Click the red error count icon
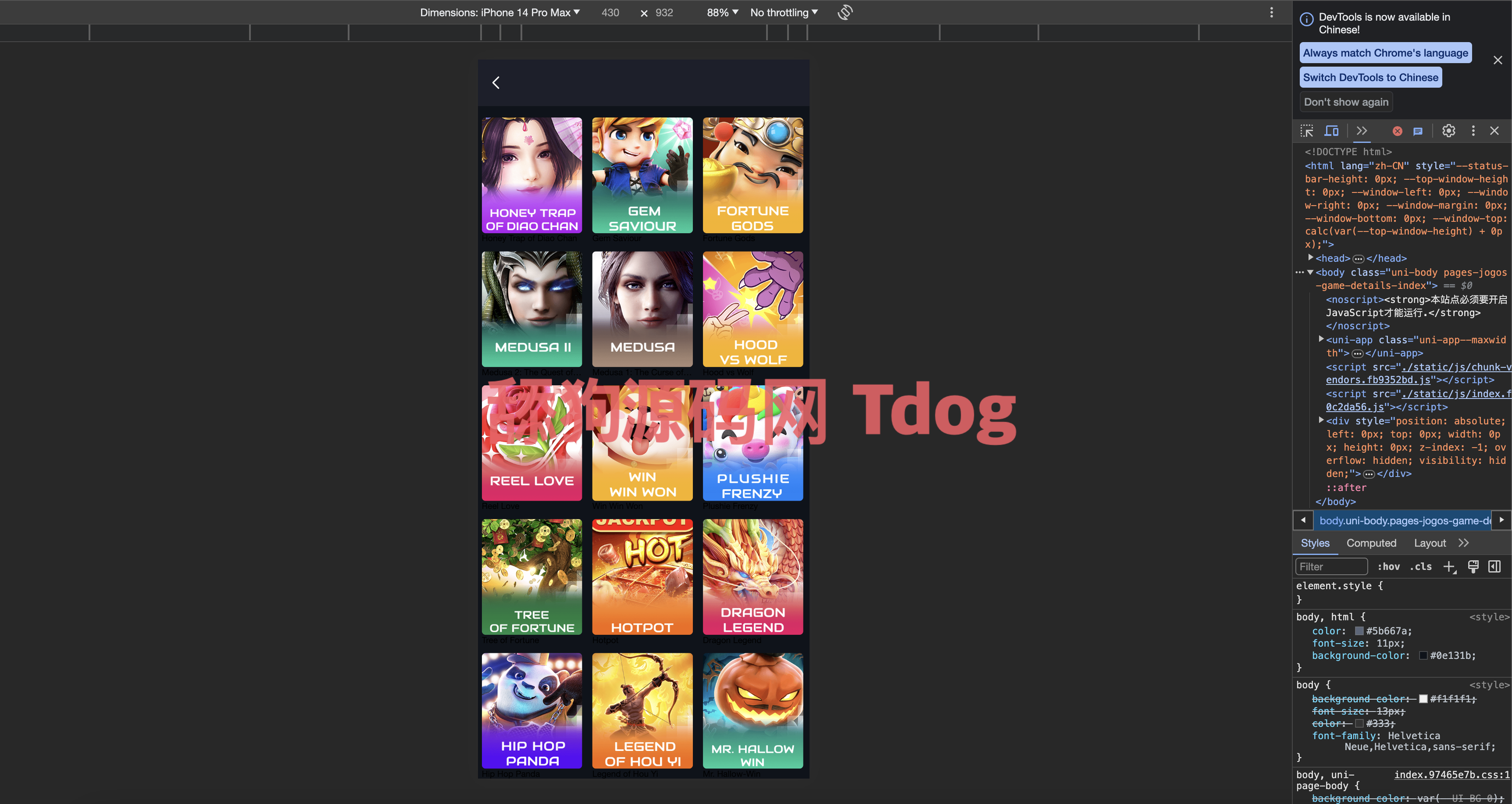The width and height of the screenshot is (1512, 804). click(1397, 131)
